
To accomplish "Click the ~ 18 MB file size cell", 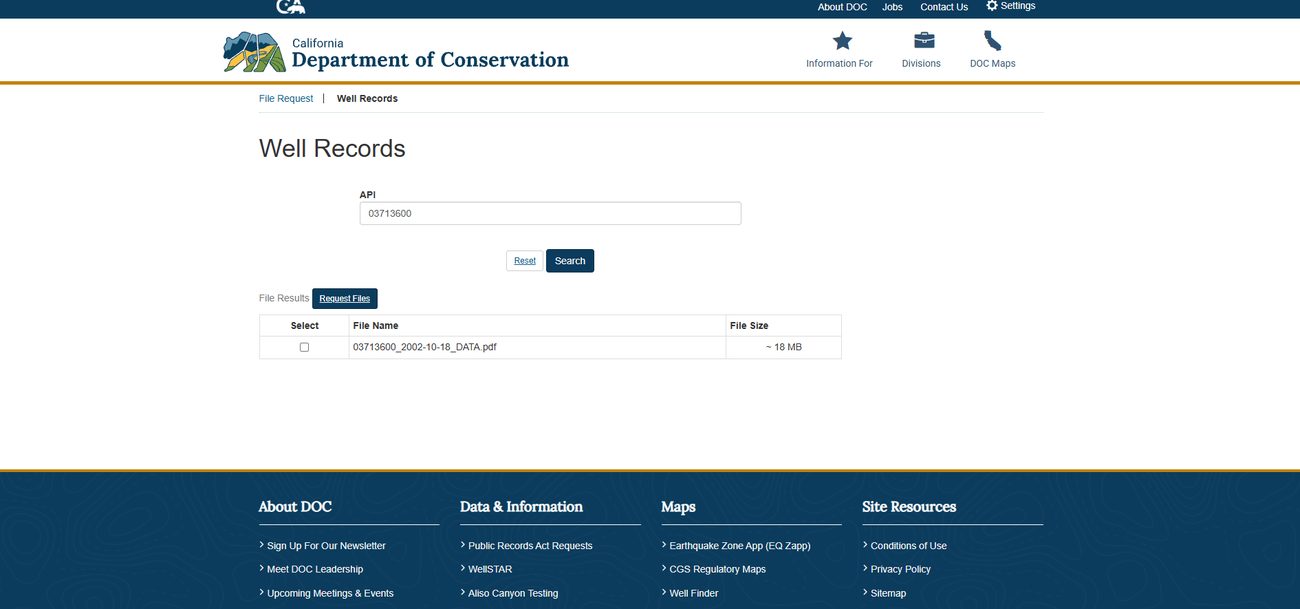I will click(x=784, y=347).
